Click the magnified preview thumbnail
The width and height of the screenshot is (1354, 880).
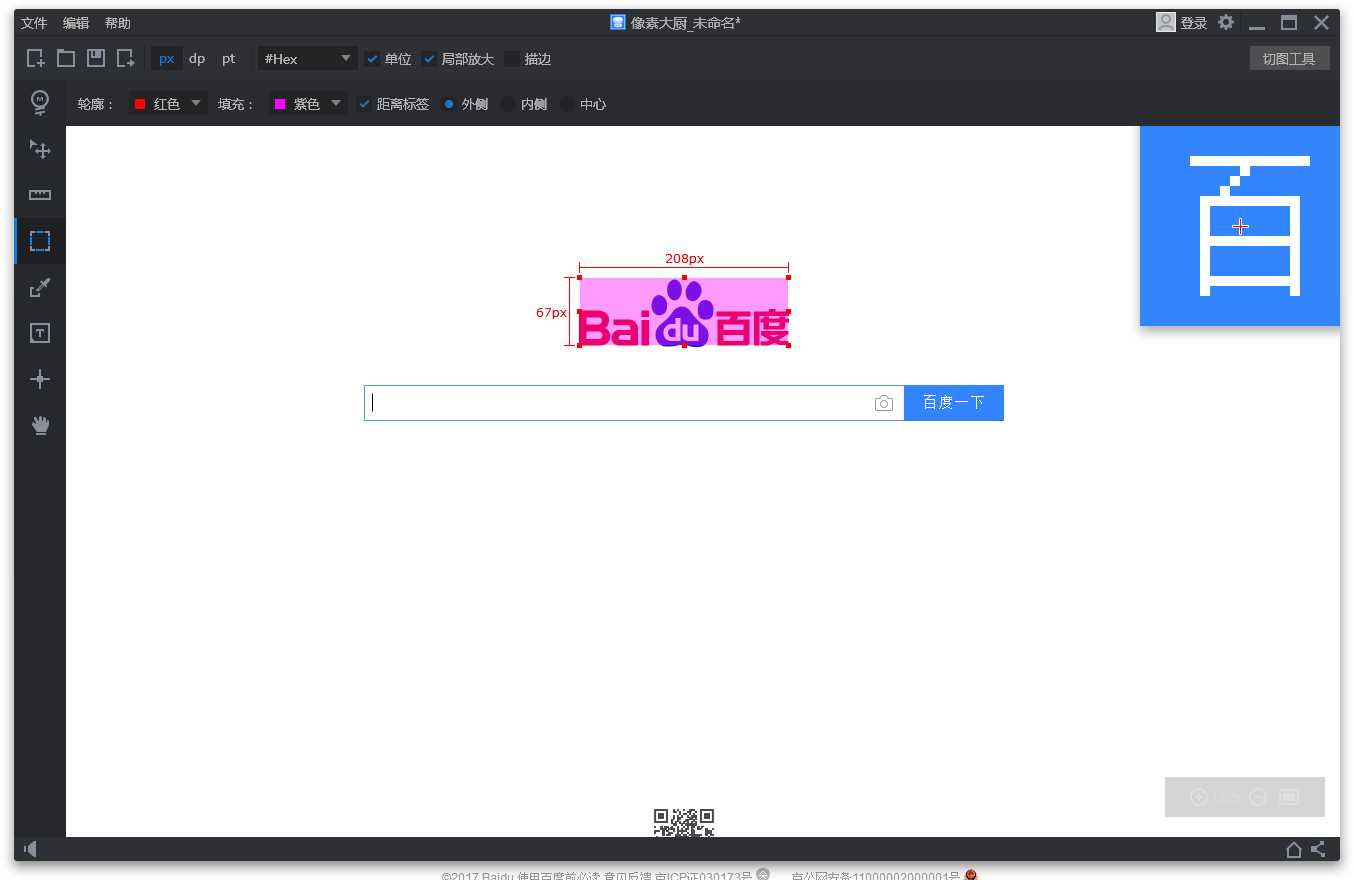tap(1240, 226)
